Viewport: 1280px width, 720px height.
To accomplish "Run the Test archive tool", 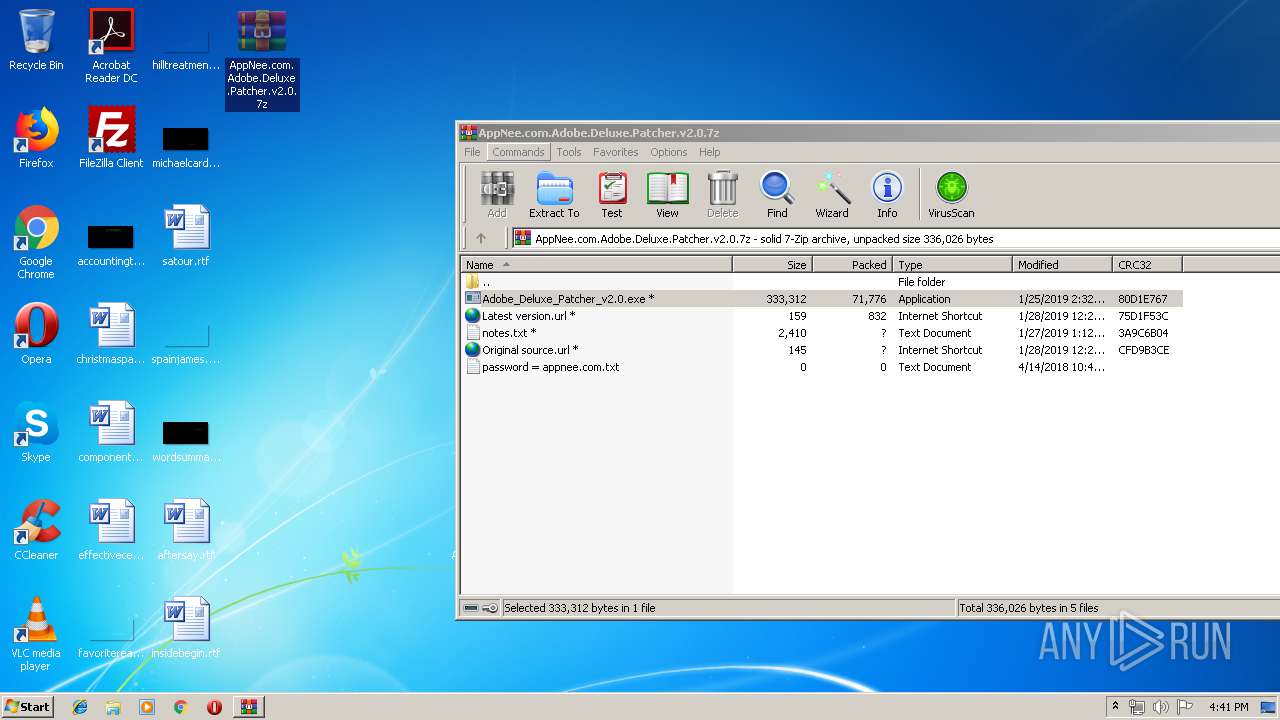I will point(612,194).
